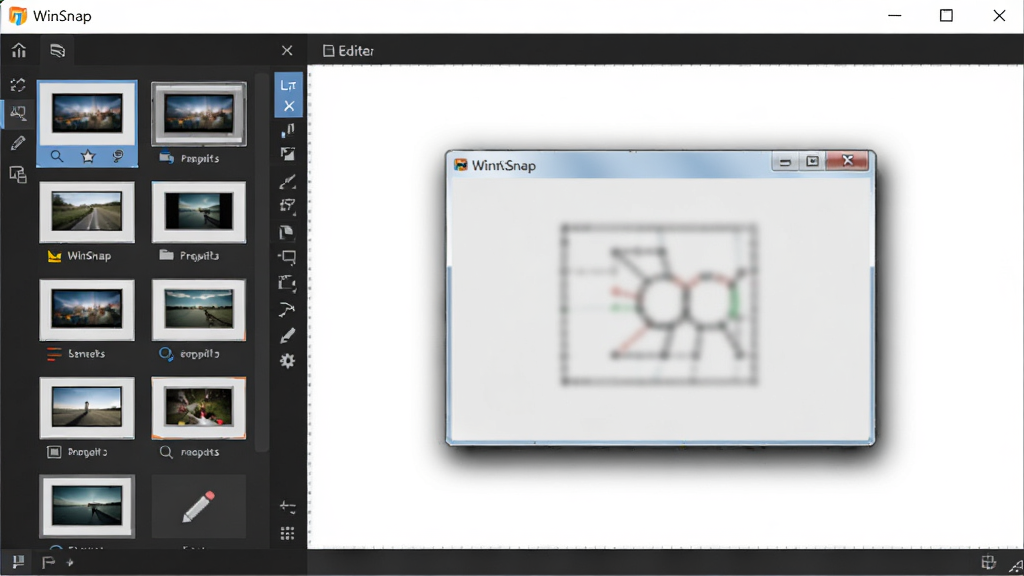Select the line drawing tool in toolbar
Screen dimensions: 1024x576
[x=287, y=182]
